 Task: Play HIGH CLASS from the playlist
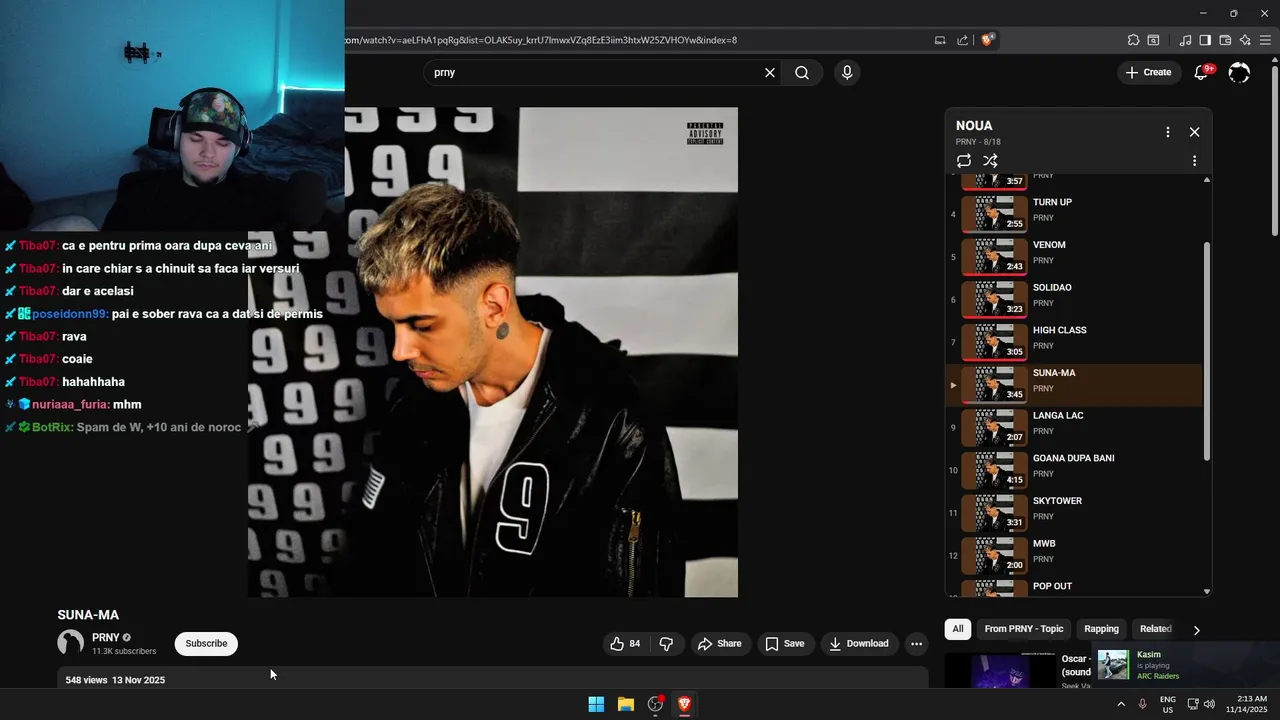click(x=1073, y=341)
